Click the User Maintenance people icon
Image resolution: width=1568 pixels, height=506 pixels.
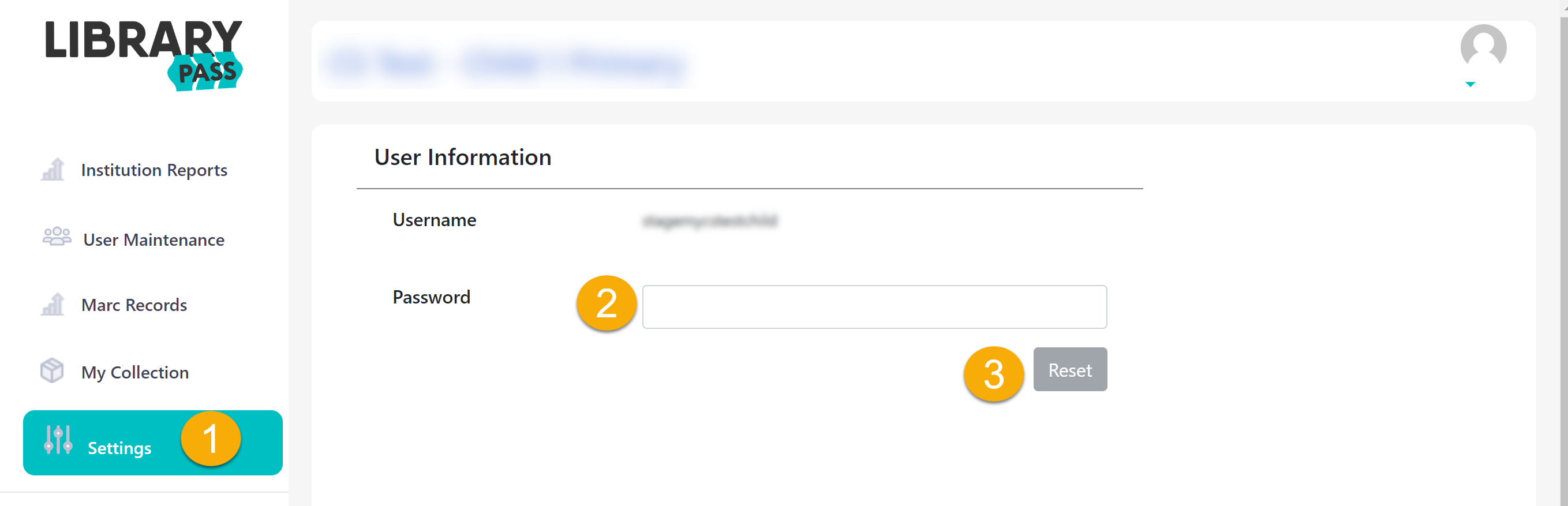coord(57,237)
